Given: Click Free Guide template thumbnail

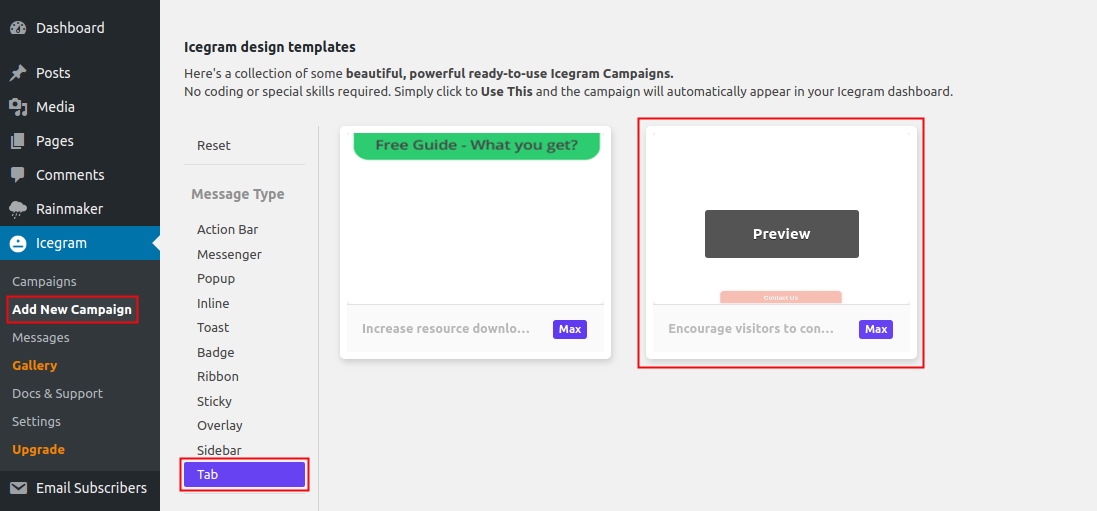Looking at the screenshot, I should (x=476, y=218).
